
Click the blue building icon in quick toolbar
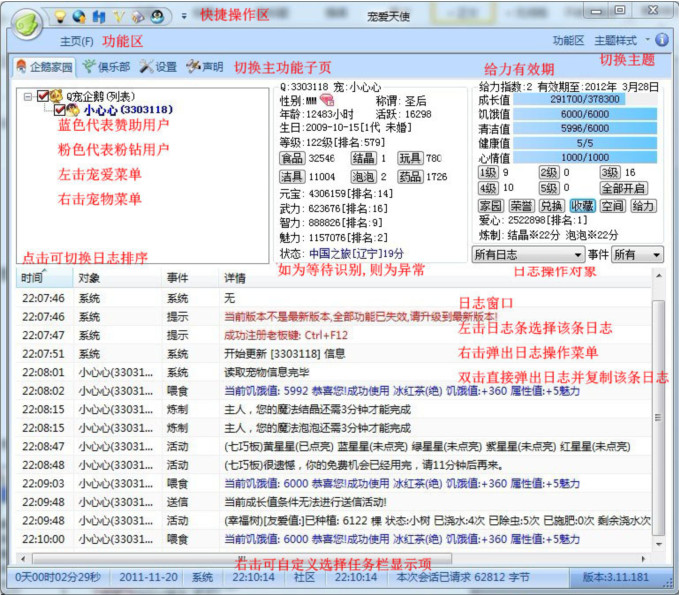point(98,16)
